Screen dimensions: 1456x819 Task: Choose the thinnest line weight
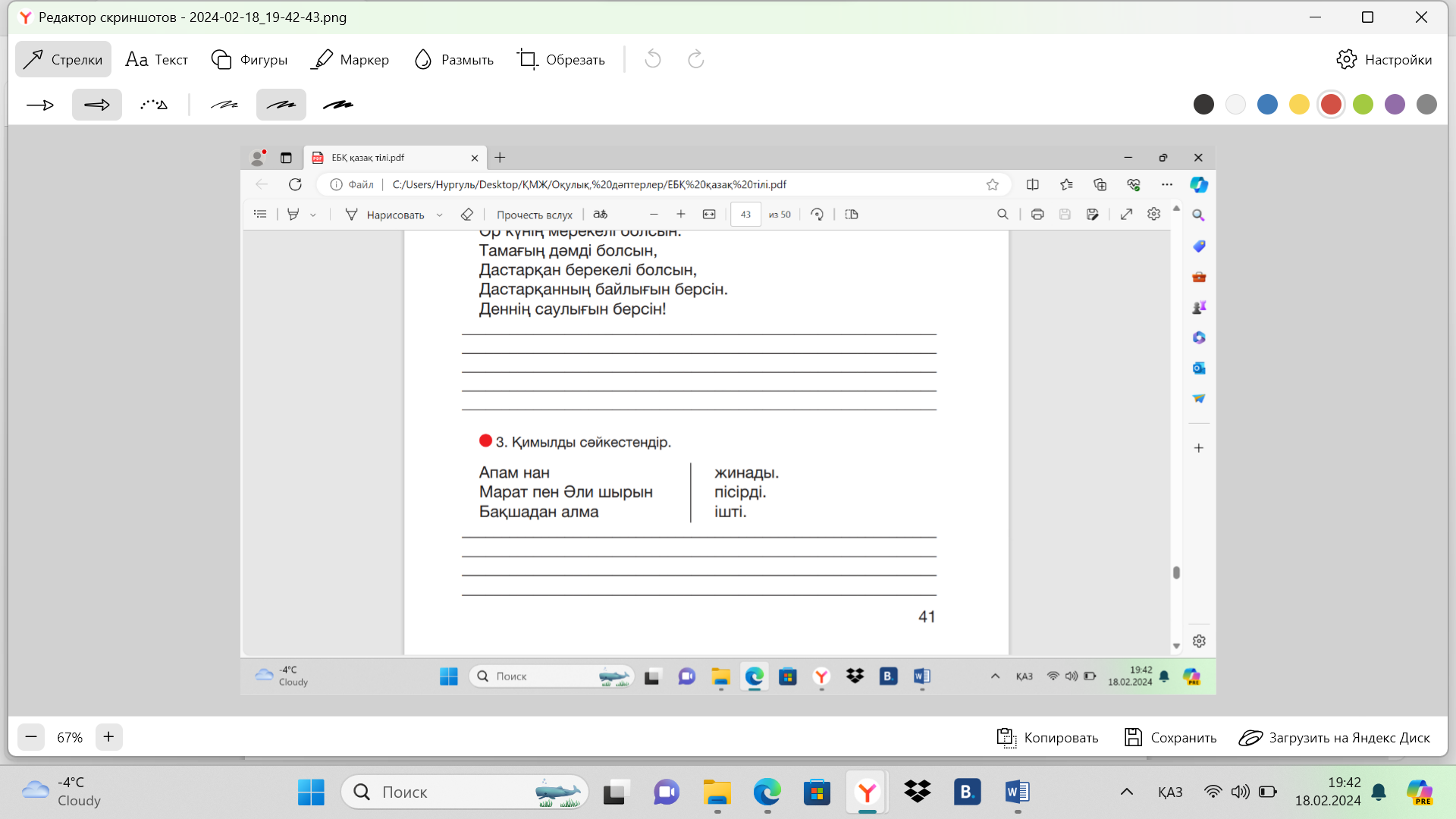coord(224,105)
